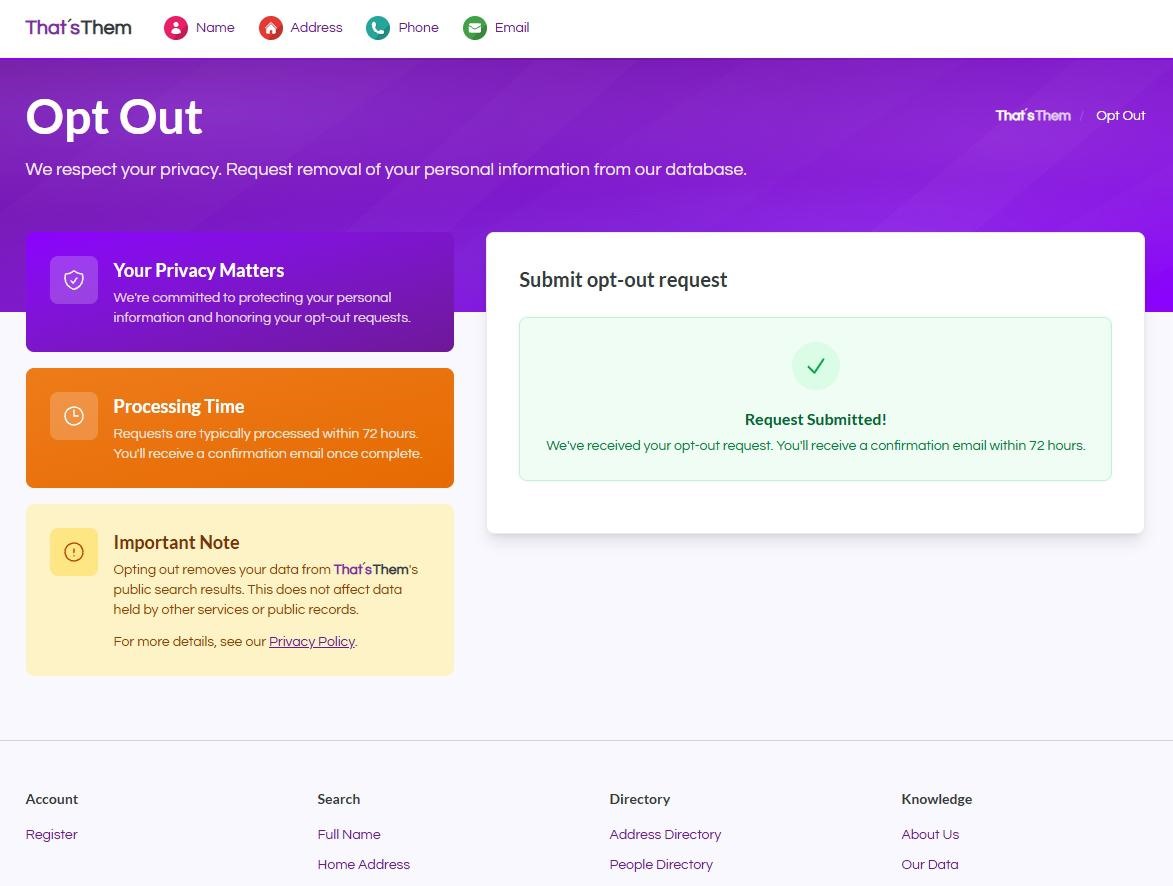Open the People Directory footer link
Screen dimensions: 1173x886
(661, 864)
